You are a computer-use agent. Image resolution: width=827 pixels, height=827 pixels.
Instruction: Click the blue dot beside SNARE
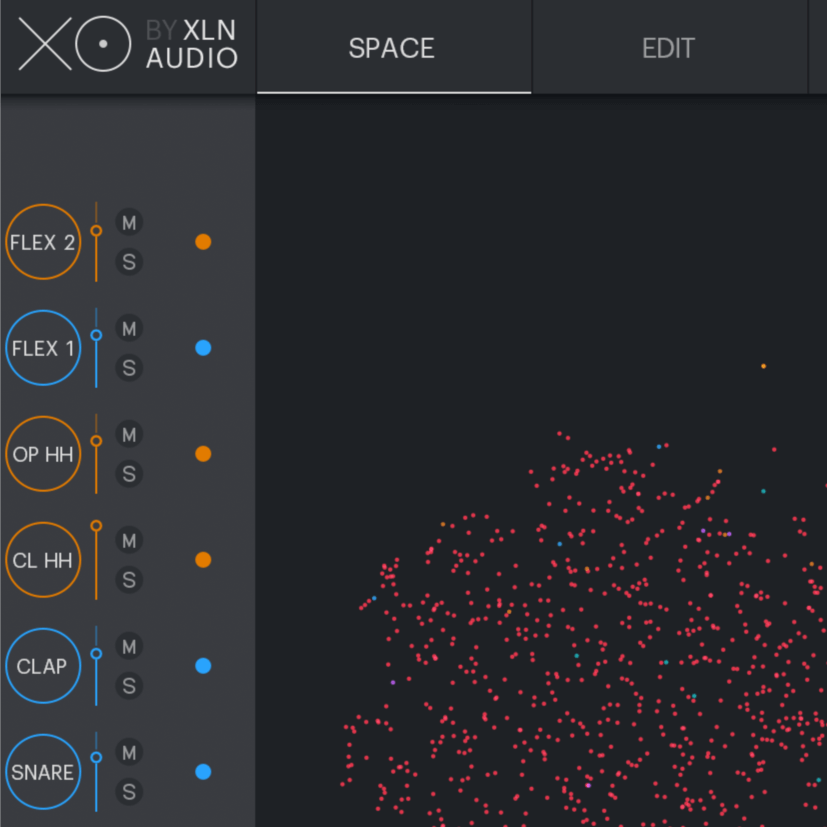pos(203,772)
